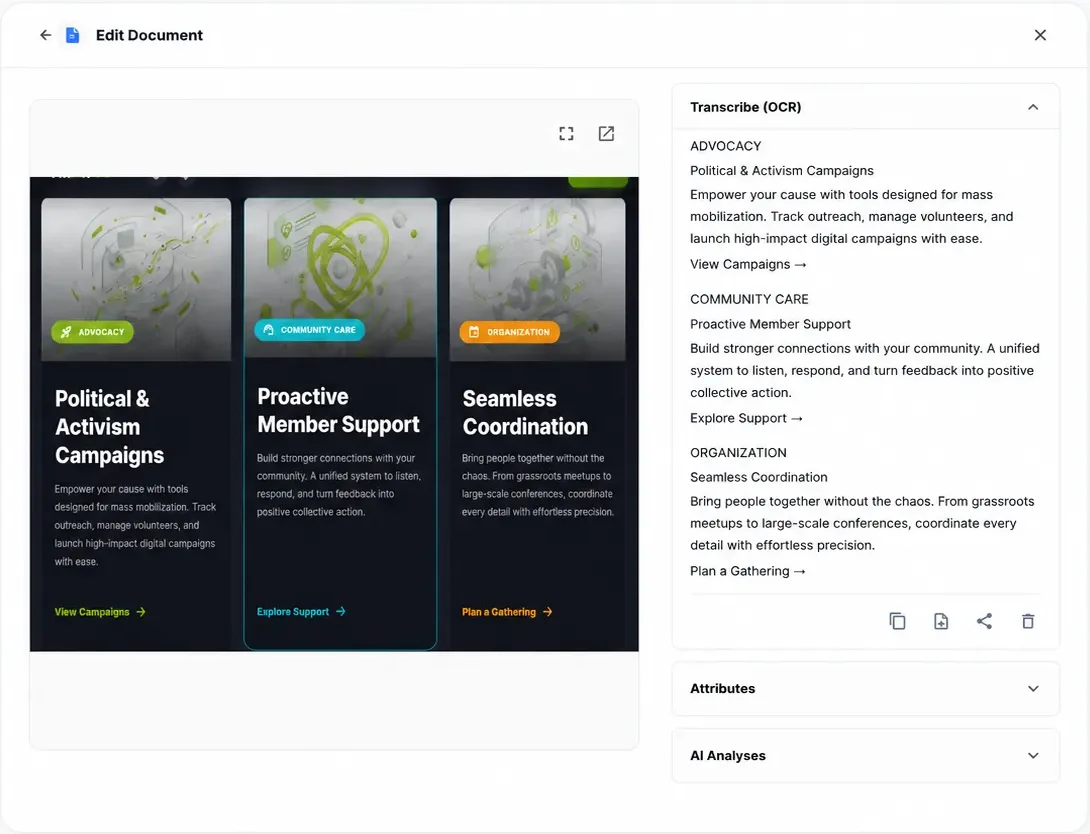Close the Edit Document dialog
This screenshot has width=1090, height=834.
coord(1040,35)
